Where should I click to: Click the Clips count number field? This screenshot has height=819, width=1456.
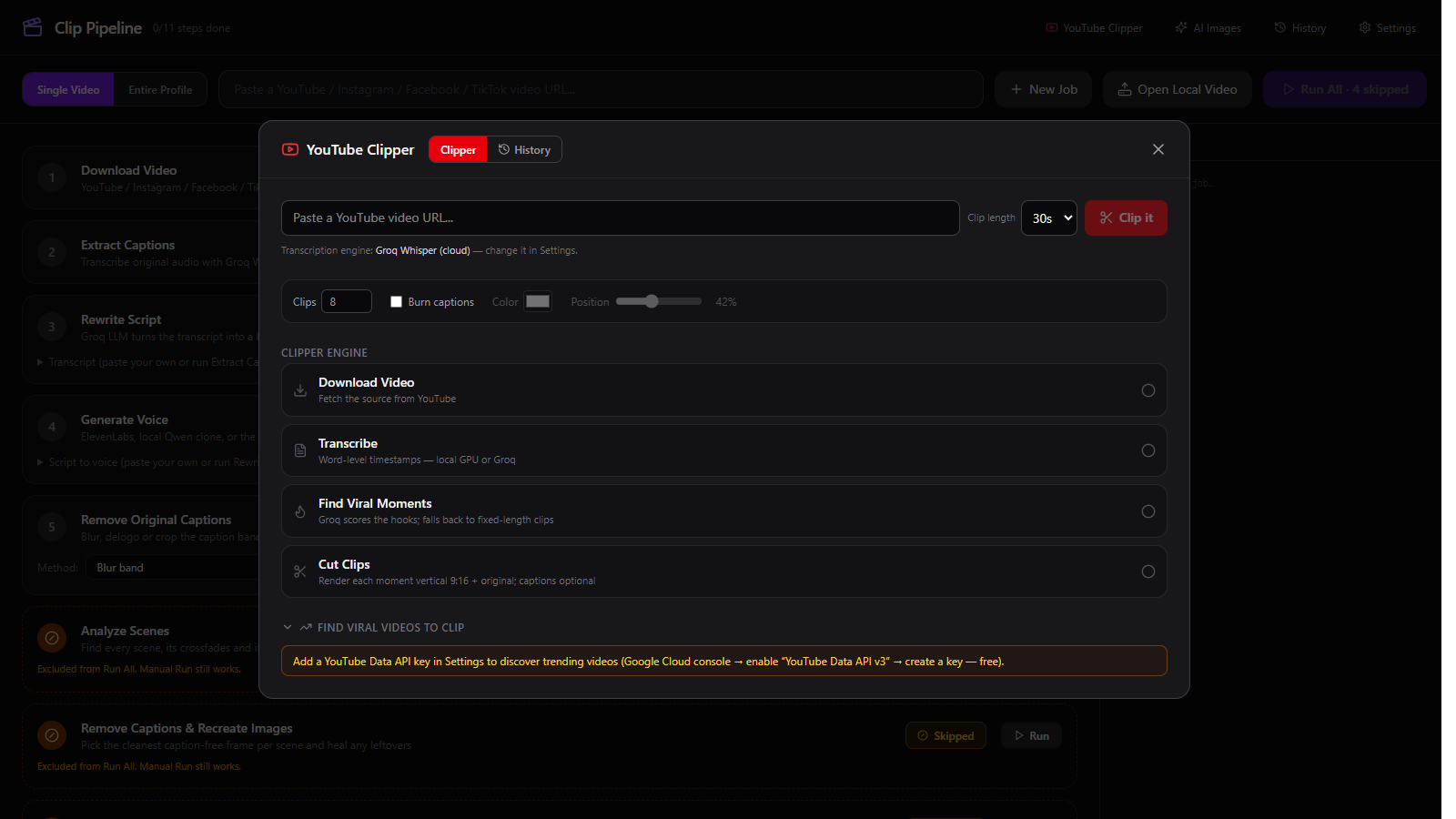click(347, 301)
